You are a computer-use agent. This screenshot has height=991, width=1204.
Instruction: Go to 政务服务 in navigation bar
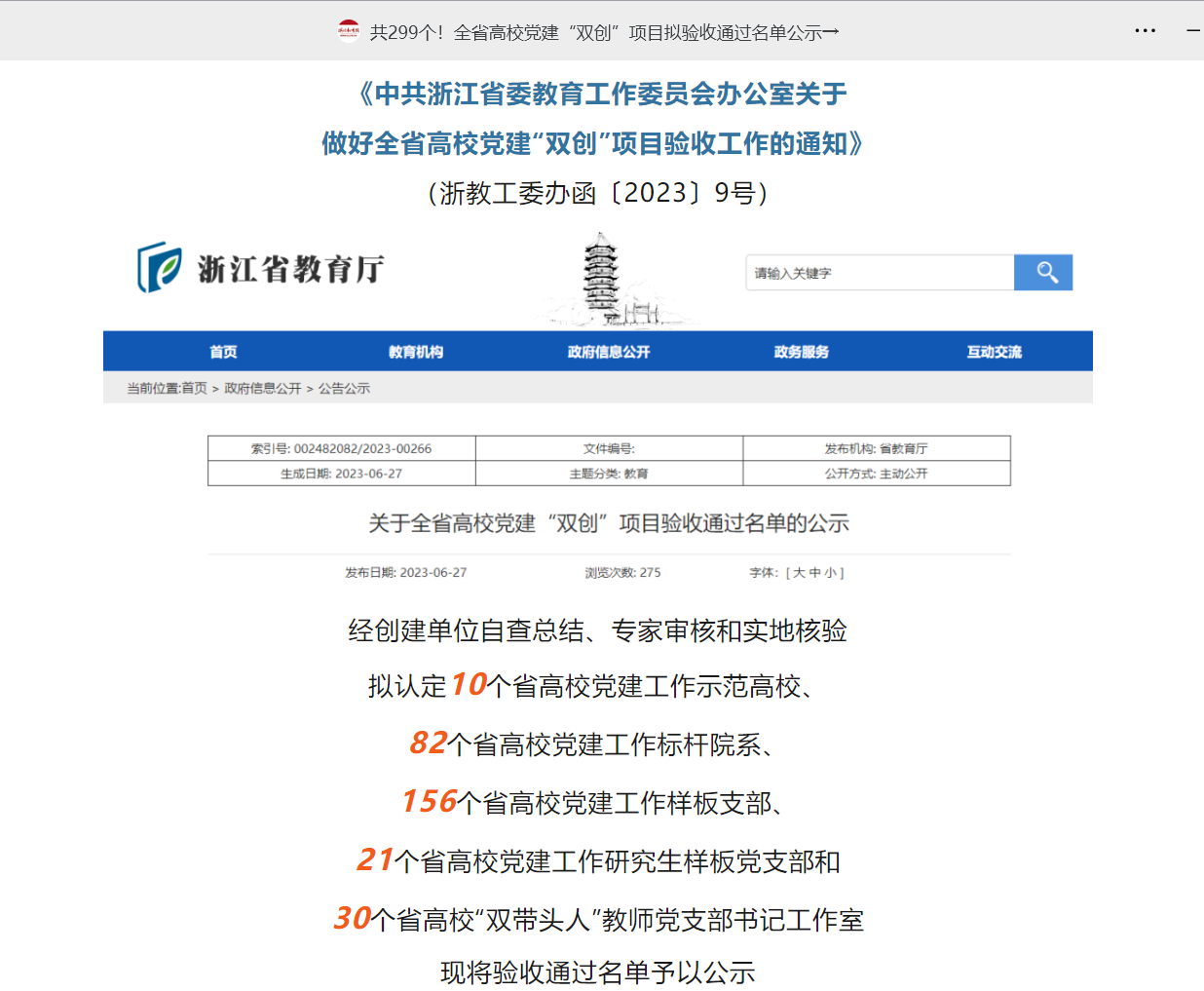(x=802, y=352)
